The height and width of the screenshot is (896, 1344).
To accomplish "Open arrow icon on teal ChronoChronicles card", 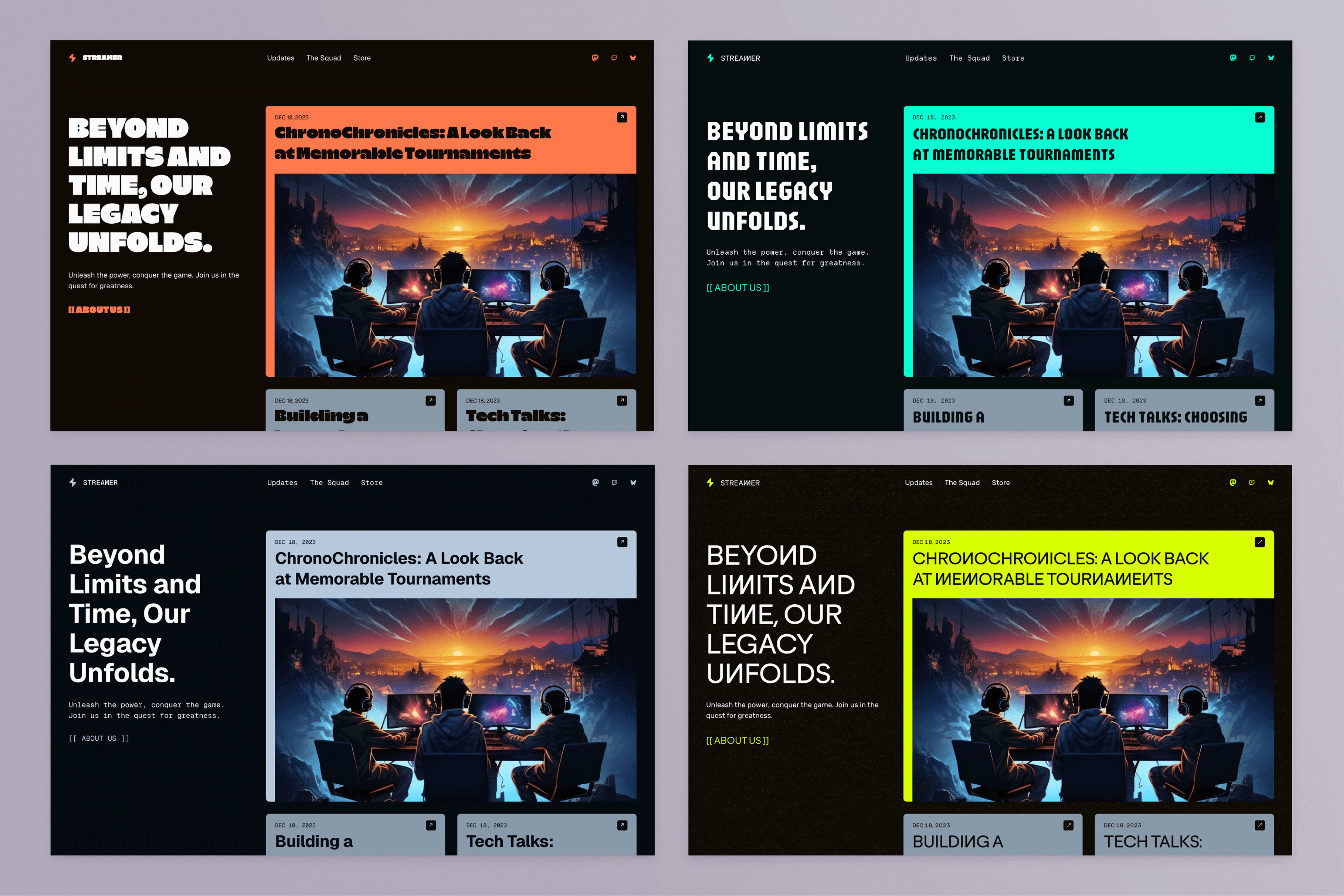I will 1260,117.
